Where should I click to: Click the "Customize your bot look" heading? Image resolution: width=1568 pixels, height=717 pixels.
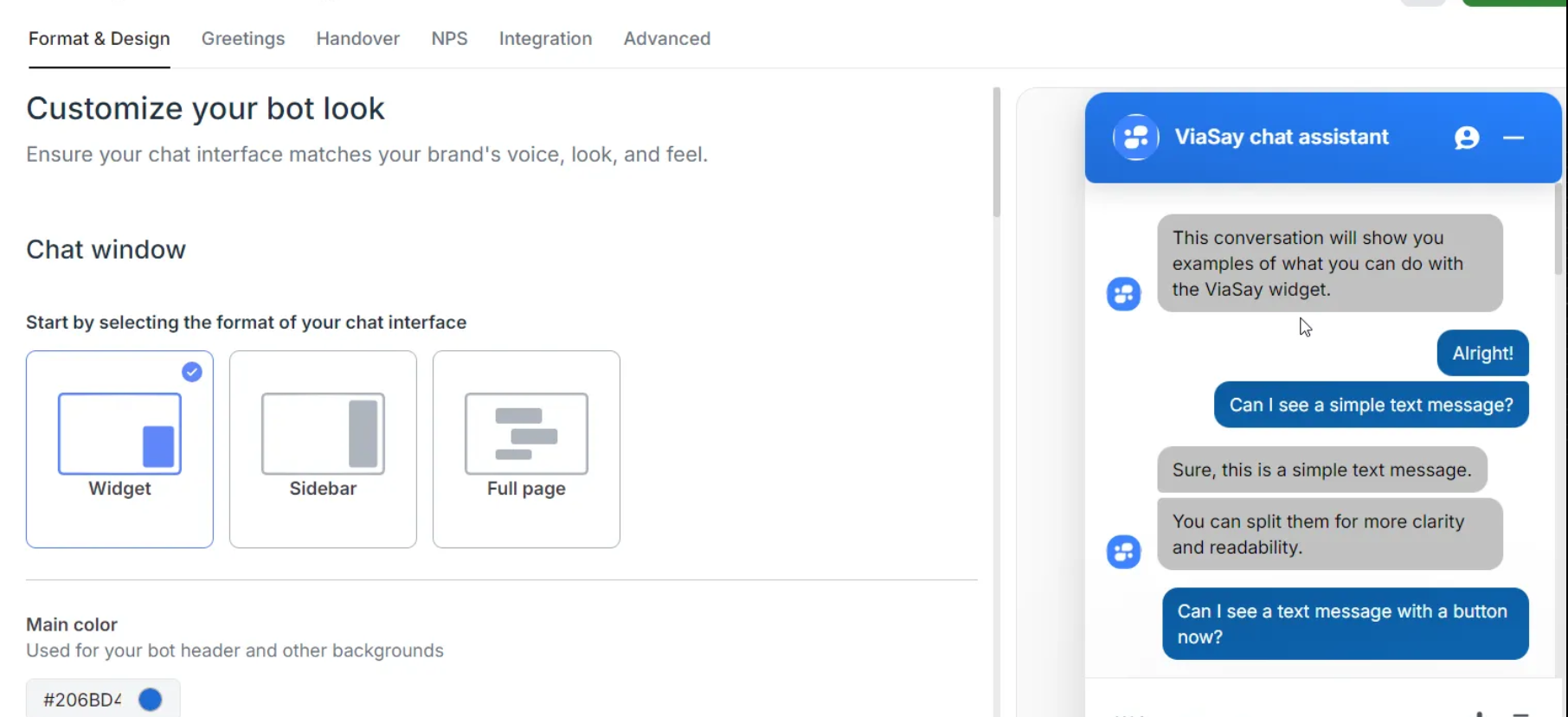coord(205,109)
